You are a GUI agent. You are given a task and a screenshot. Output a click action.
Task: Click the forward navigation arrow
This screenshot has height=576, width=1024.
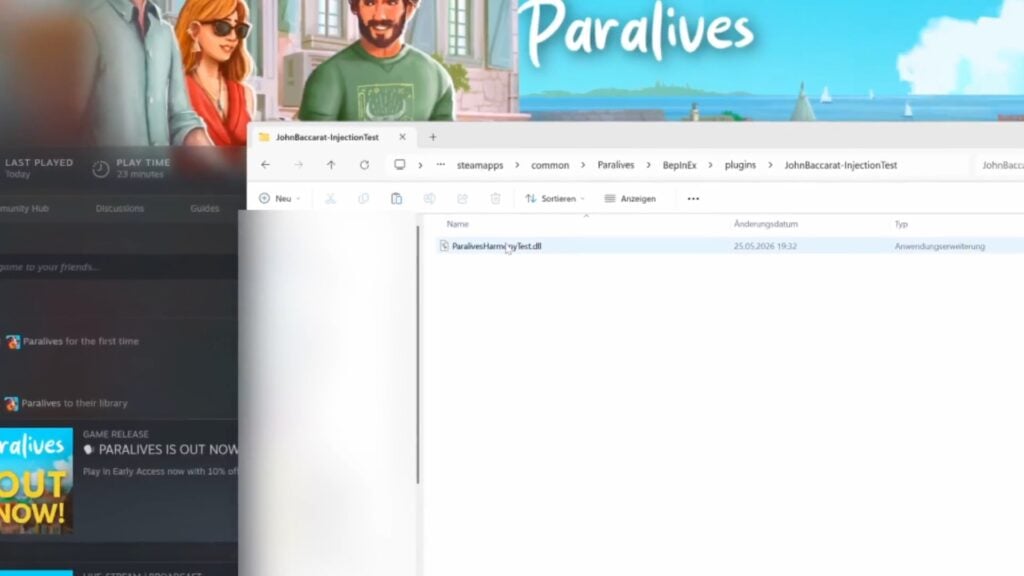tap(298, 165)
